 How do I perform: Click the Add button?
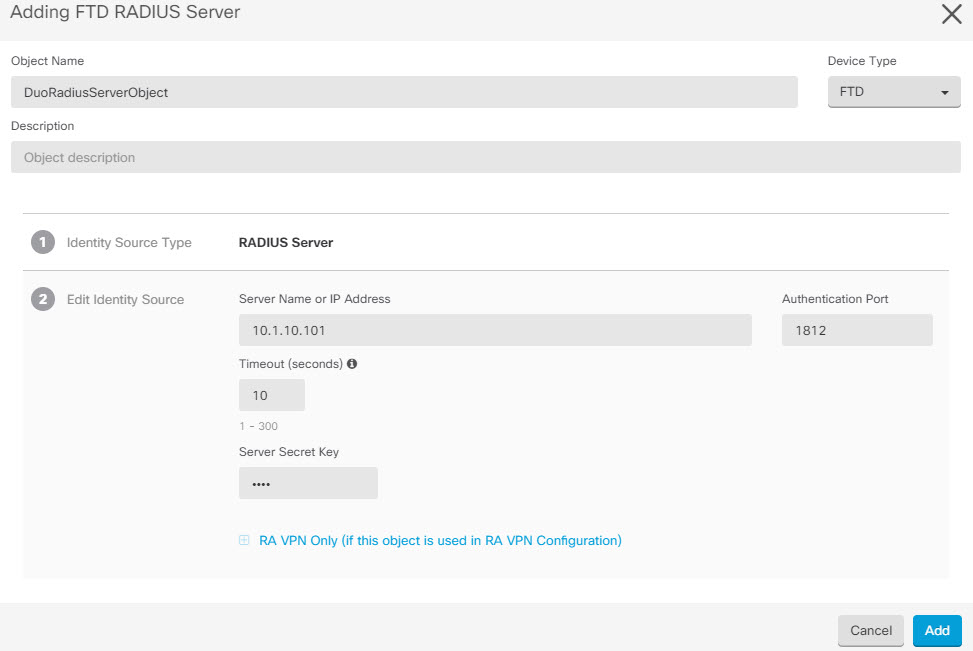point(936,631)
